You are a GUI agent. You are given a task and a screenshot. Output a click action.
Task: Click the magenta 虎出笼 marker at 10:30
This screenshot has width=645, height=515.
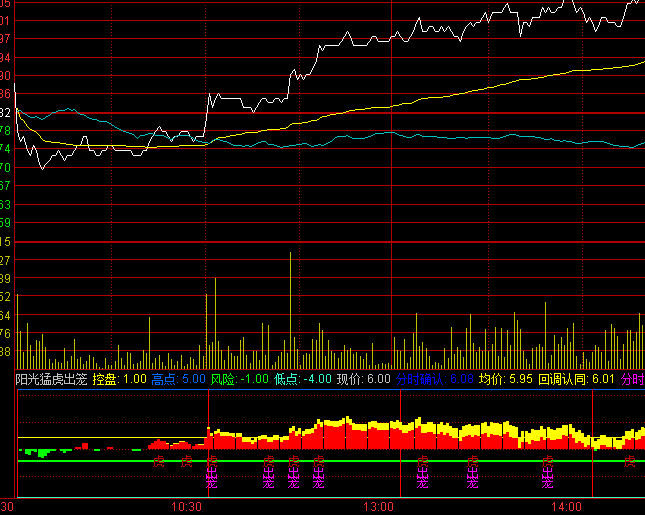(x=211, y=471)
